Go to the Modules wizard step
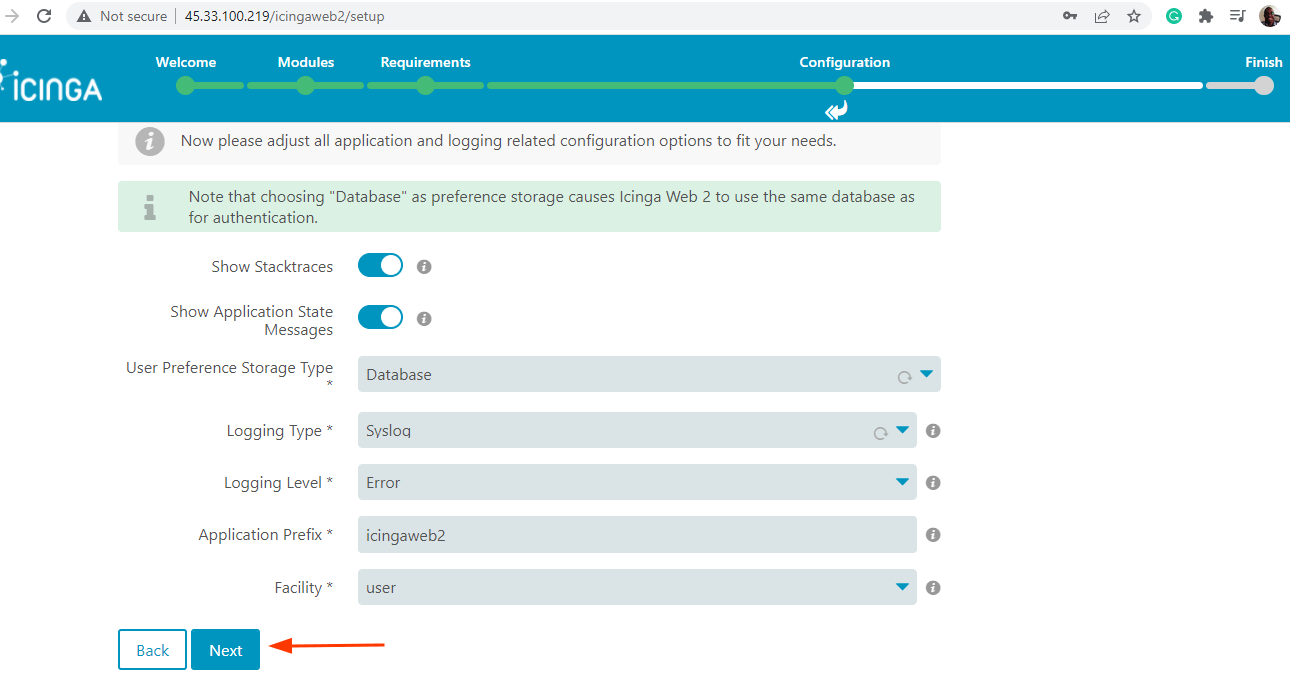Image resolution: width=1290 pixels, height=685 pixels. click(x=306, y=85)
